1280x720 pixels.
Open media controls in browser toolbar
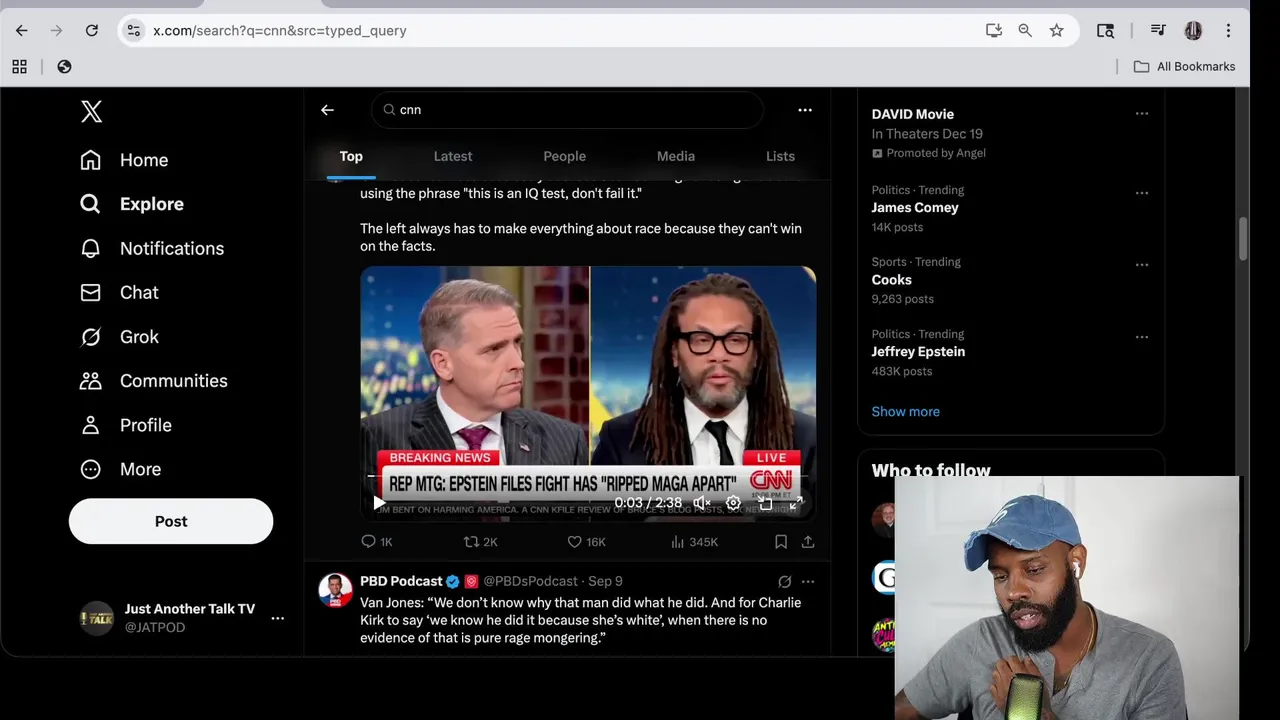1158,31
